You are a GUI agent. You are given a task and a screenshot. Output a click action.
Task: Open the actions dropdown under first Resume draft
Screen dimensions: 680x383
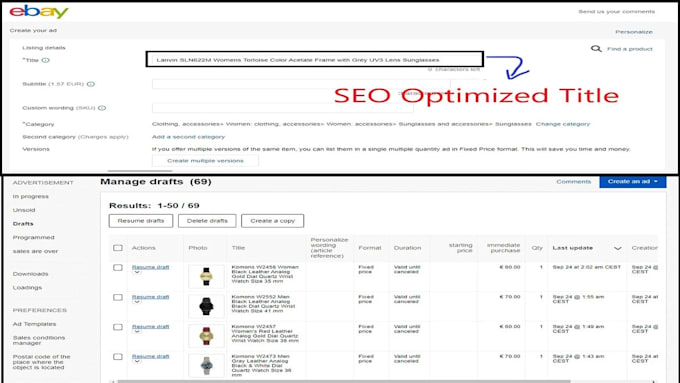click(x=137, y=273)
